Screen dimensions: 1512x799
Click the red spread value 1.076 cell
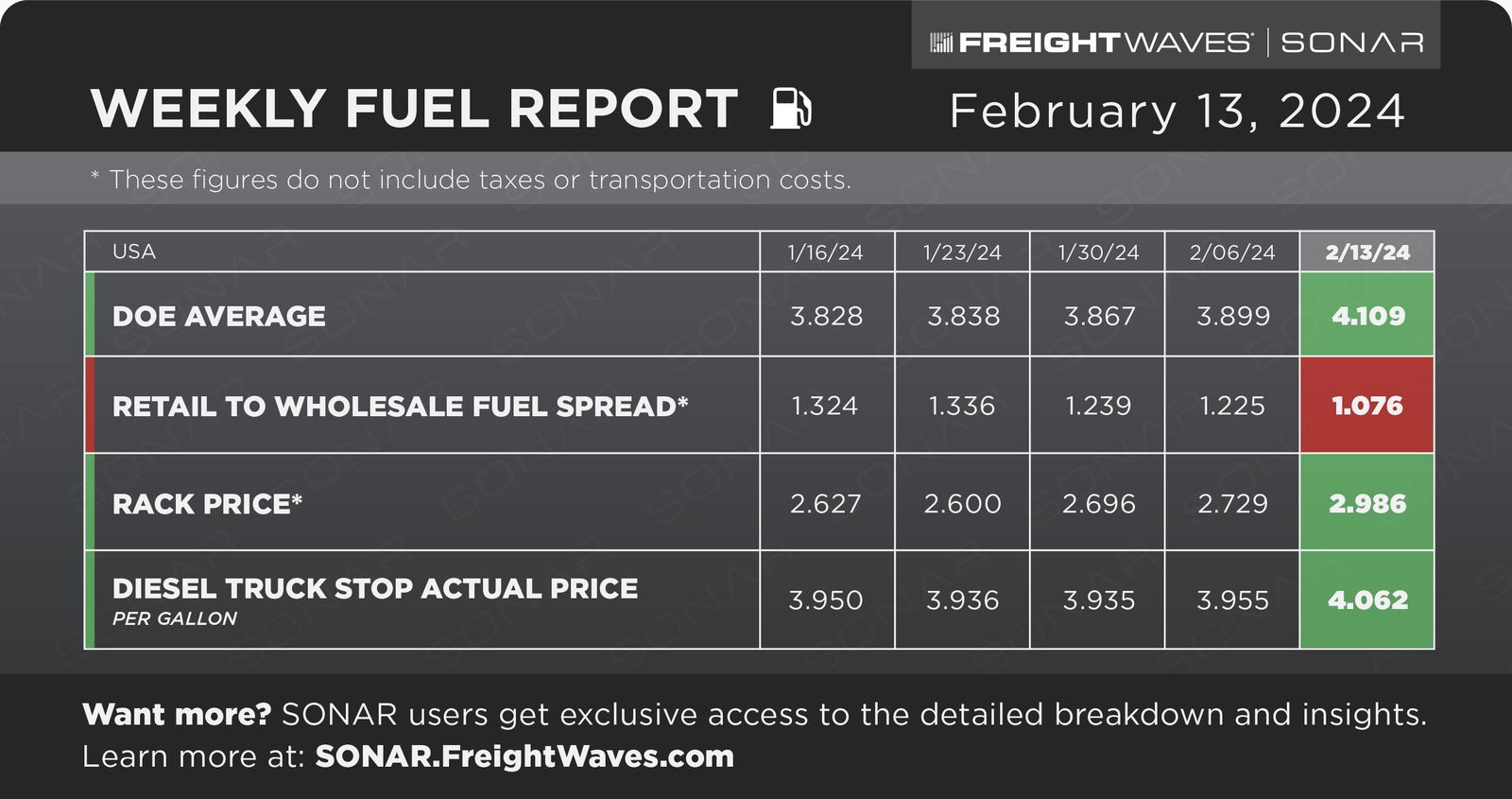(x=1367, y=406)
